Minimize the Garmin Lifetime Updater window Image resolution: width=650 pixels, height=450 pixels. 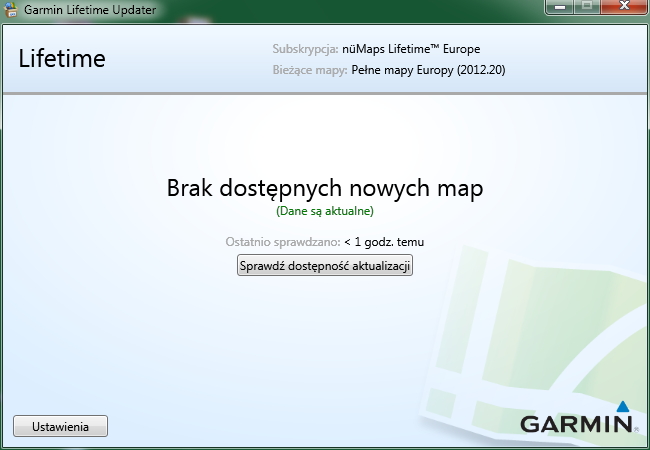pyautogui.click(x=560, y=7)
